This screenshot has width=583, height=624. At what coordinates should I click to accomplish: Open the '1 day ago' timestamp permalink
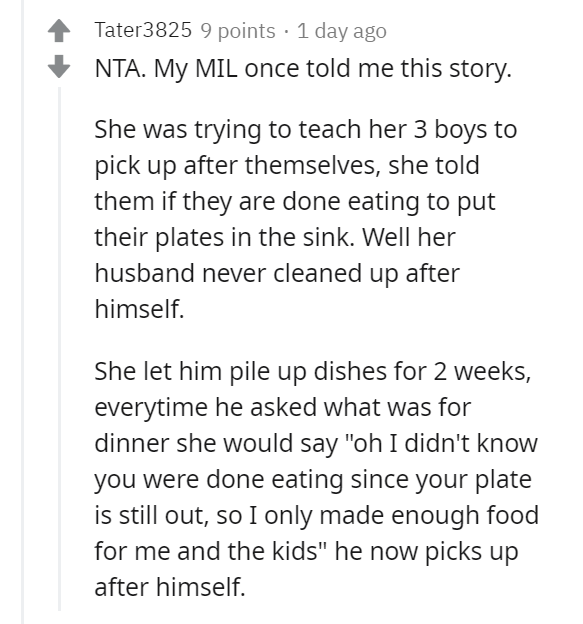coord(341,31)
